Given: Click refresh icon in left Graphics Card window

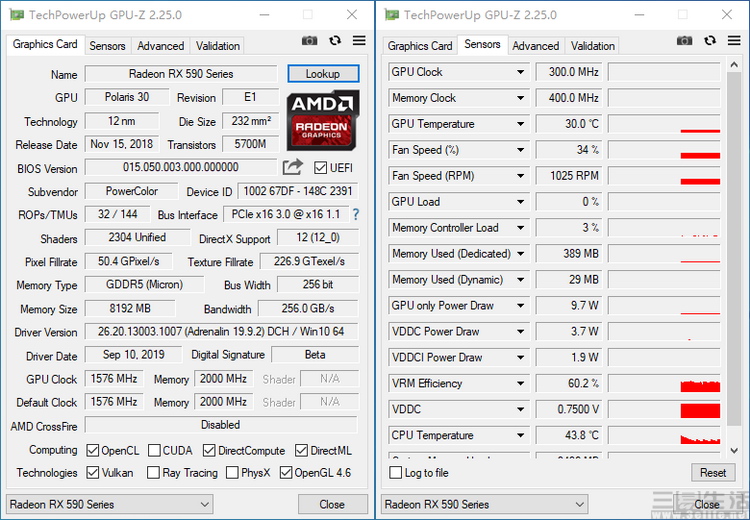Looking at the screenshot, I should (x=335, y=41).
